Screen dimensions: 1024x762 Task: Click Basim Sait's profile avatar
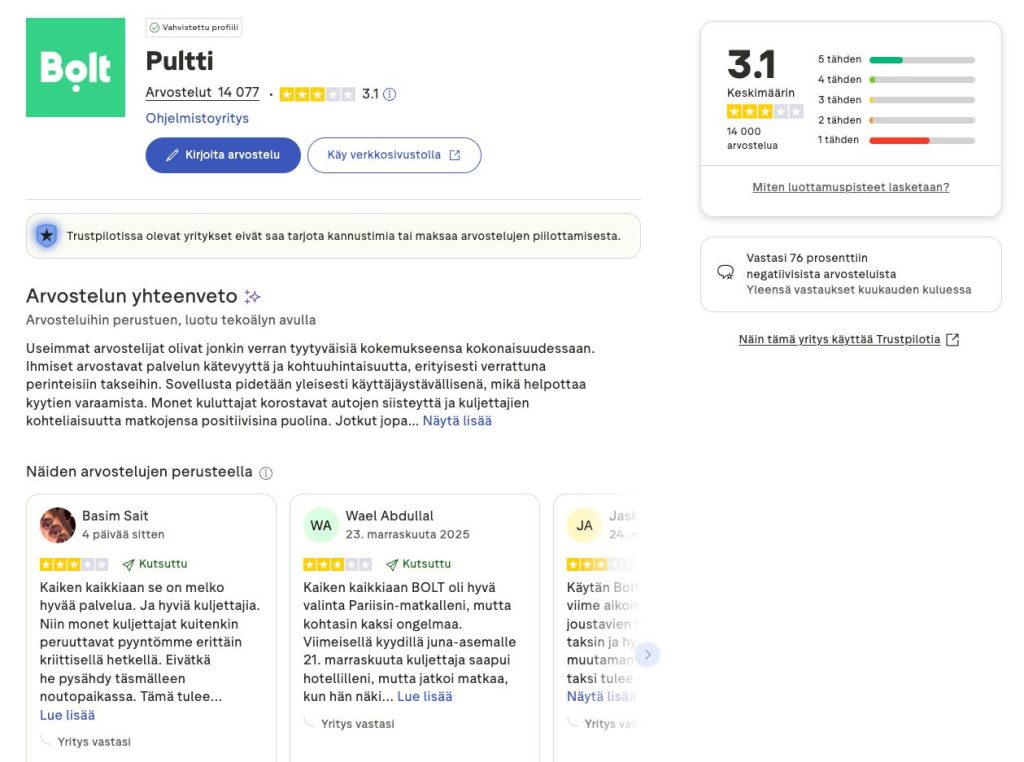57,524
